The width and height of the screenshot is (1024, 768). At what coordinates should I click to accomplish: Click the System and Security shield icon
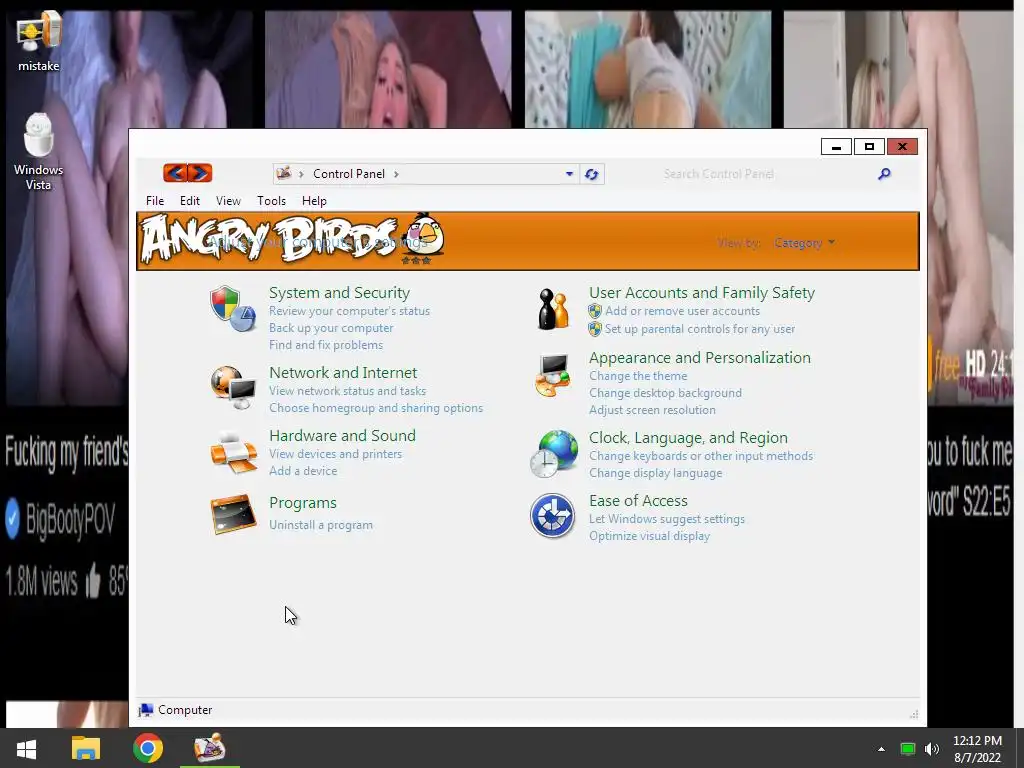click(x=232, y=308)
